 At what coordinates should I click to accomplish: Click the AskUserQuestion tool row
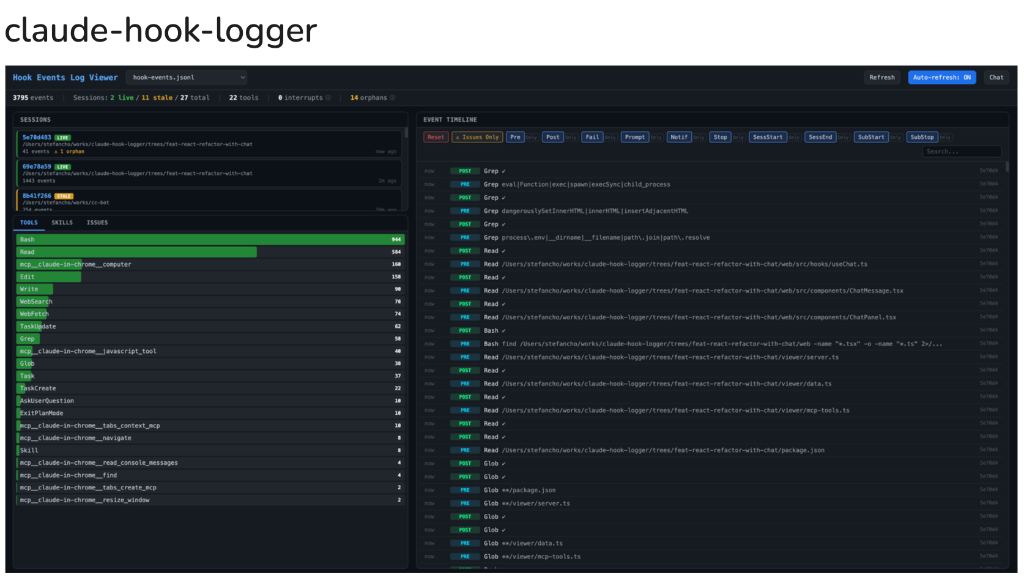coord(210,401)
